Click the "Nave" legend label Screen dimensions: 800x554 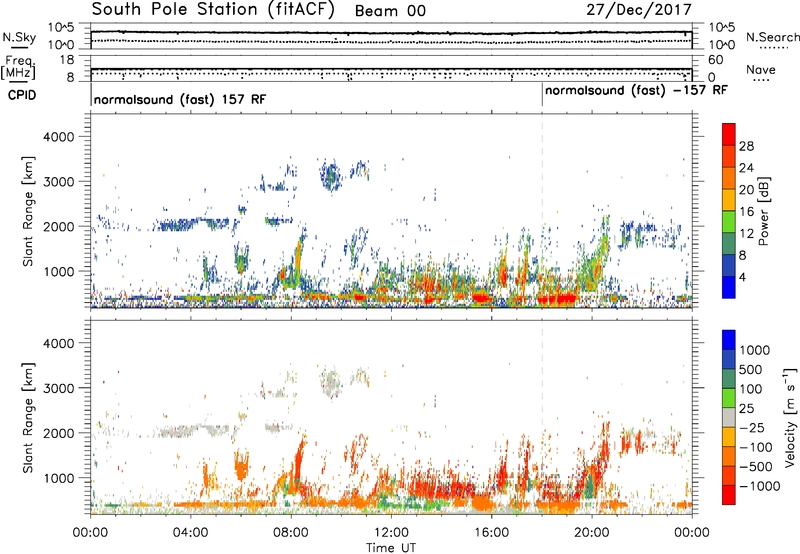(761, 69)
